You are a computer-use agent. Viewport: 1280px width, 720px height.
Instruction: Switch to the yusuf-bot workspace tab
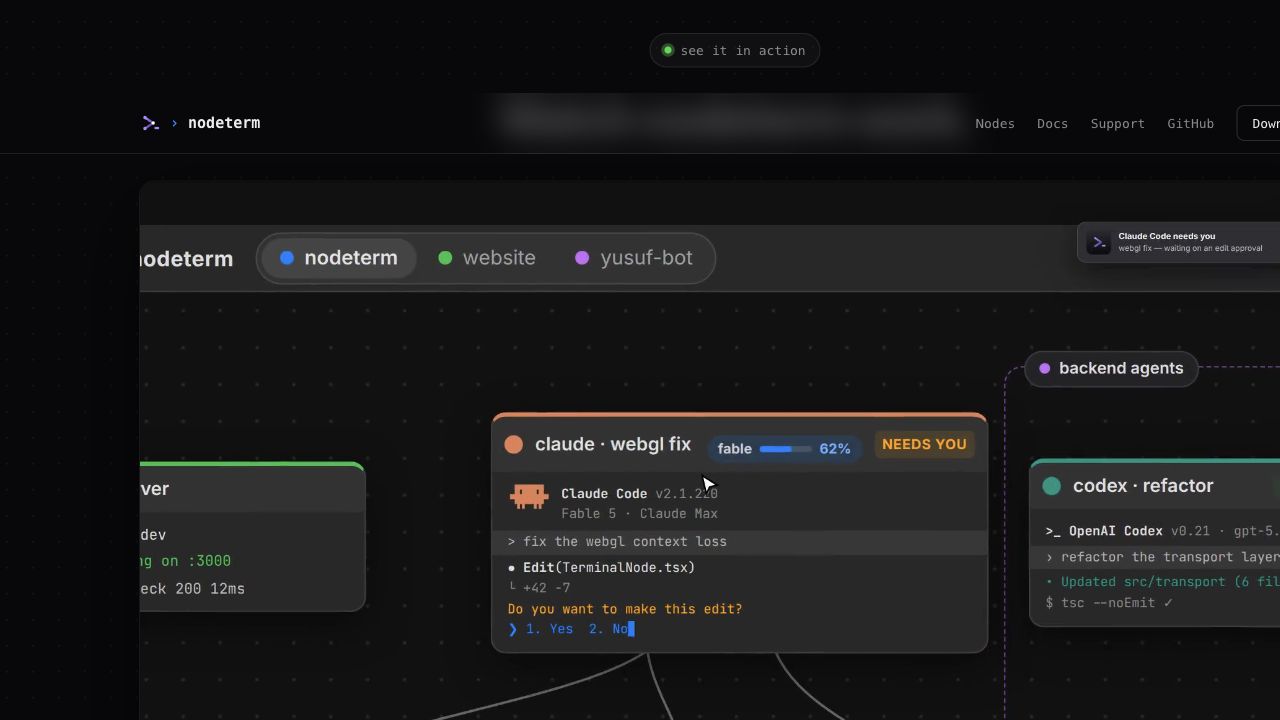pos(634,258)
